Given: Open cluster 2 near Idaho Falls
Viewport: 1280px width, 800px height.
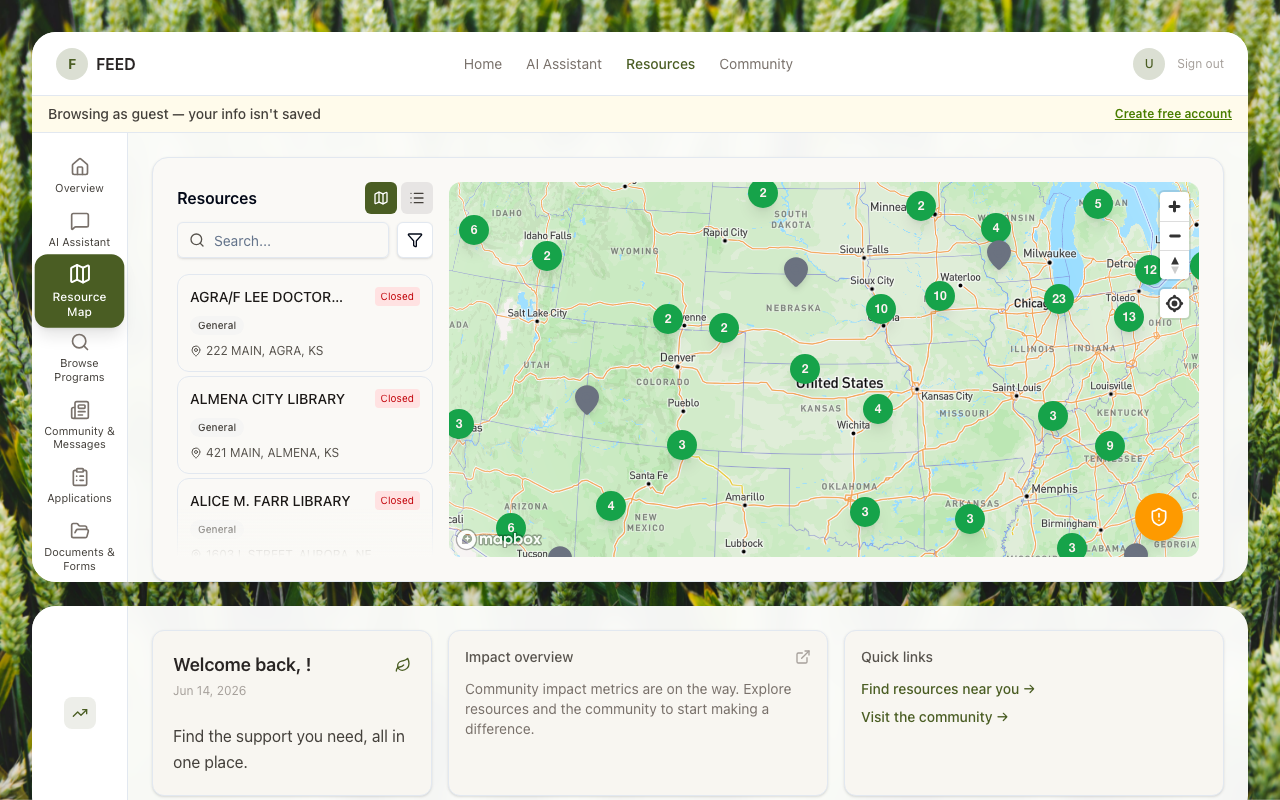Looking at the screenshot, I should 546,256.
